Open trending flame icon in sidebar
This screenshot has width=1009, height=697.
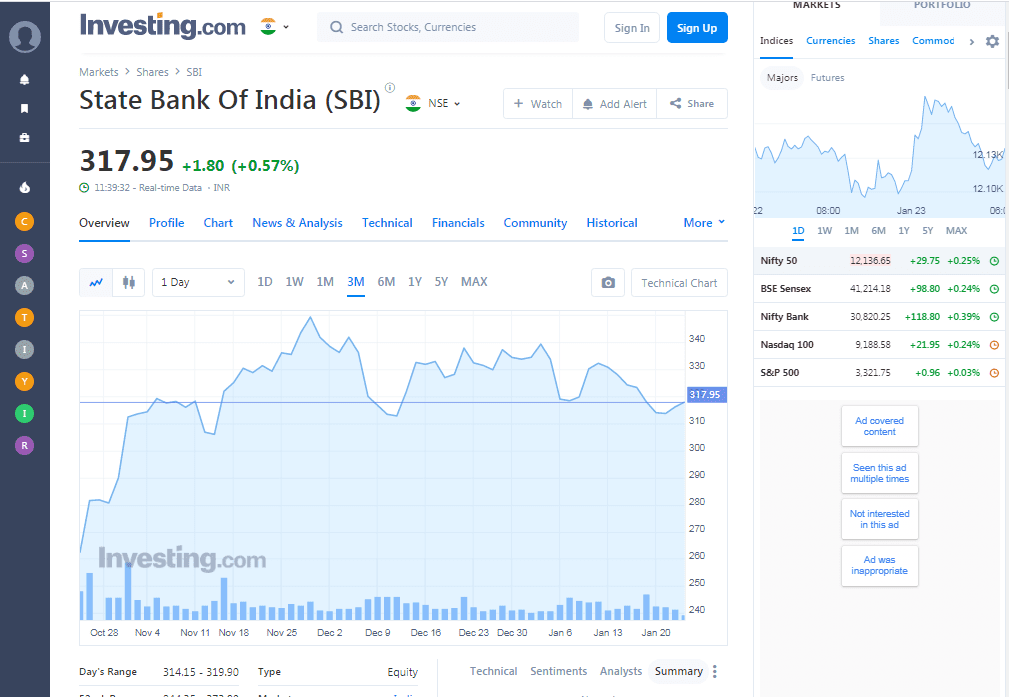coord(24,188)
